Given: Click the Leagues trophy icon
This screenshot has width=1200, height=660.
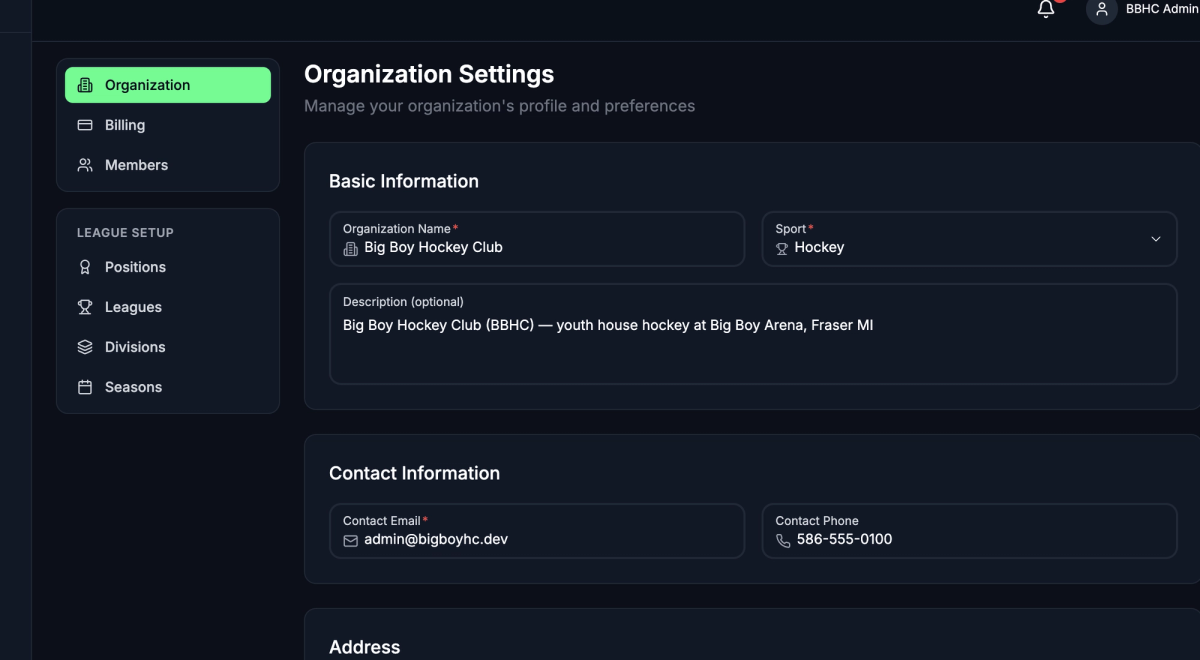Looking at the screenshot, I should point(85,307).
